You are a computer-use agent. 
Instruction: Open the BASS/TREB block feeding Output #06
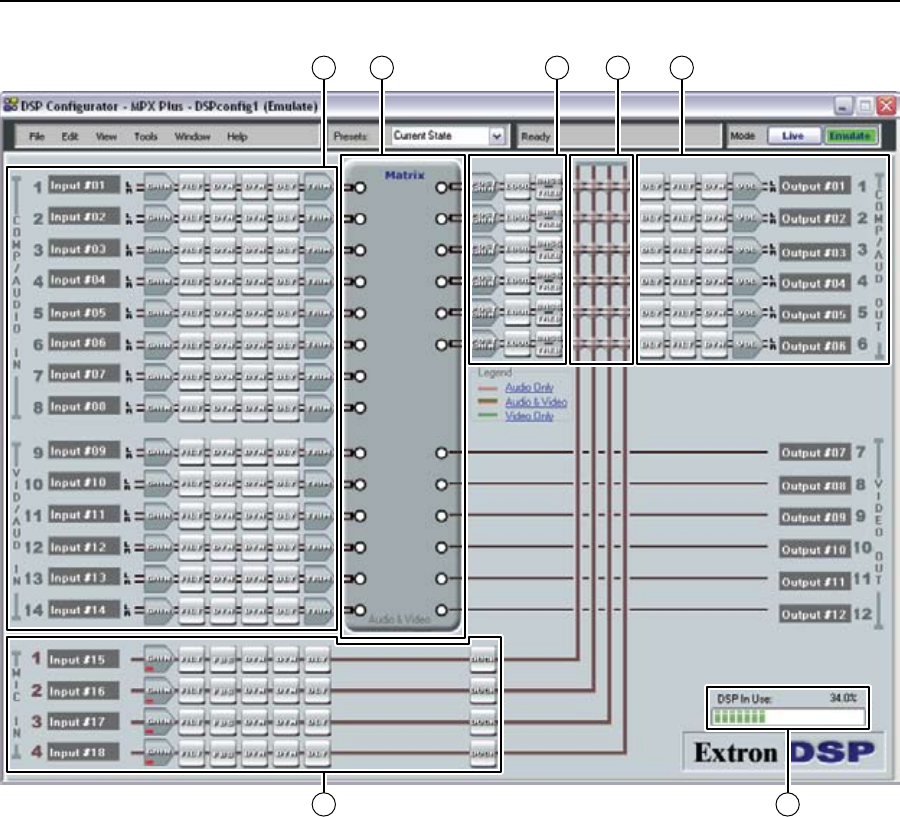[549, 345]
